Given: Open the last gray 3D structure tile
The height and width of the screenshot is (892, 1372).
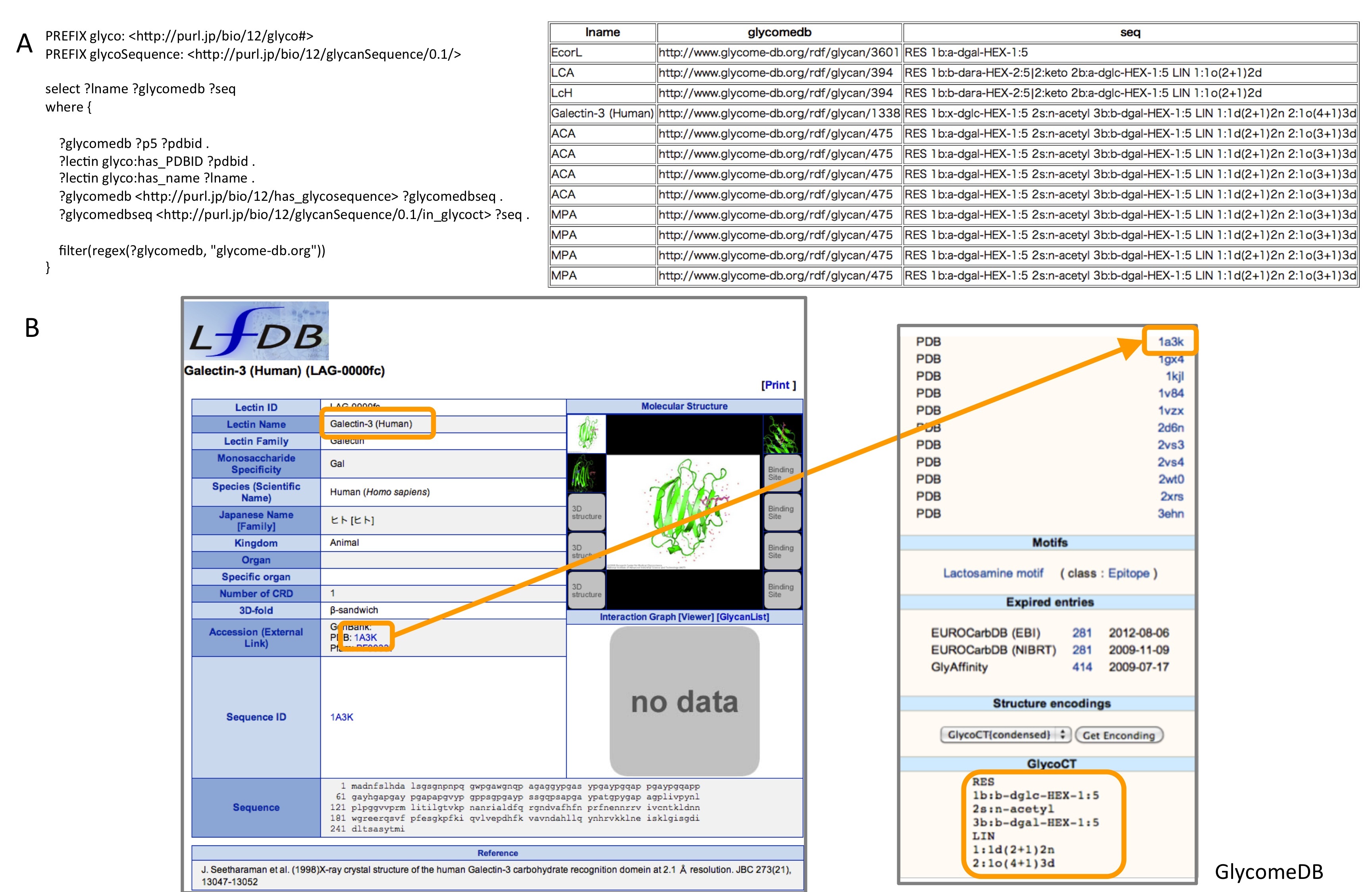Looking at the screenshot, I should pos(587,590).
